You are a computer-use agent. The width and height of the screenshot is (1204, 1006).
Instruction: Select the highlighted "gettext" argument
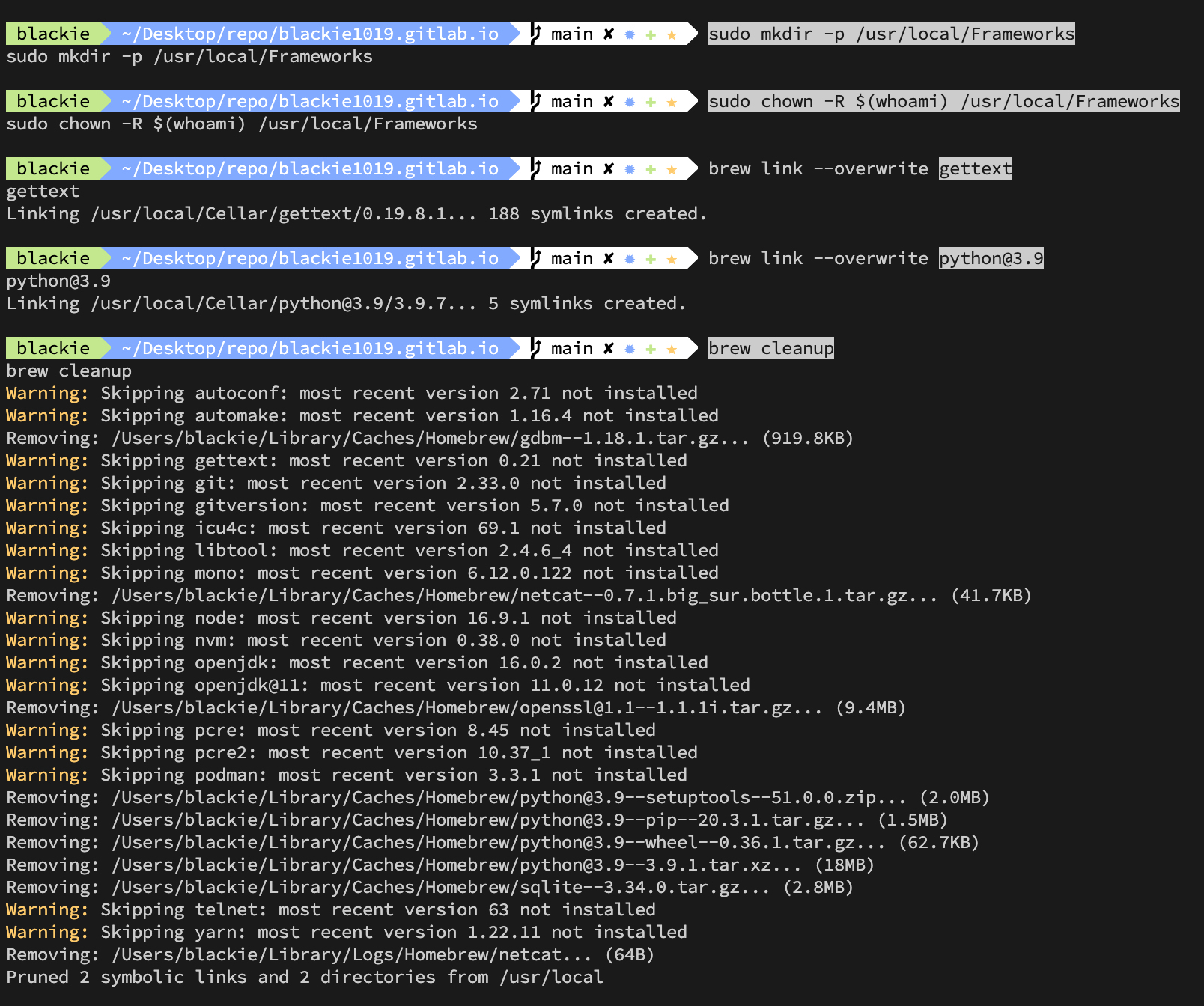click(975, 168)
